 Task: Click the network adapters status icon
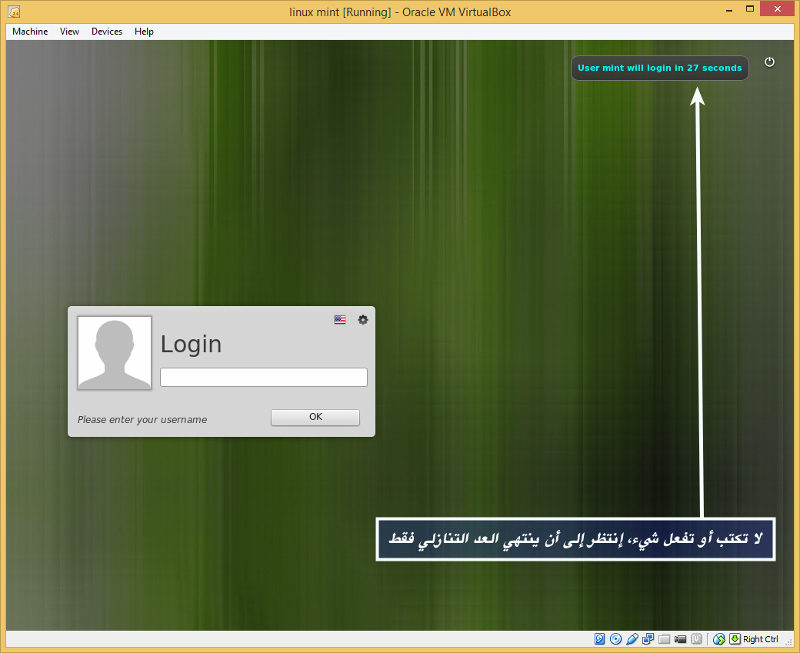648,639
